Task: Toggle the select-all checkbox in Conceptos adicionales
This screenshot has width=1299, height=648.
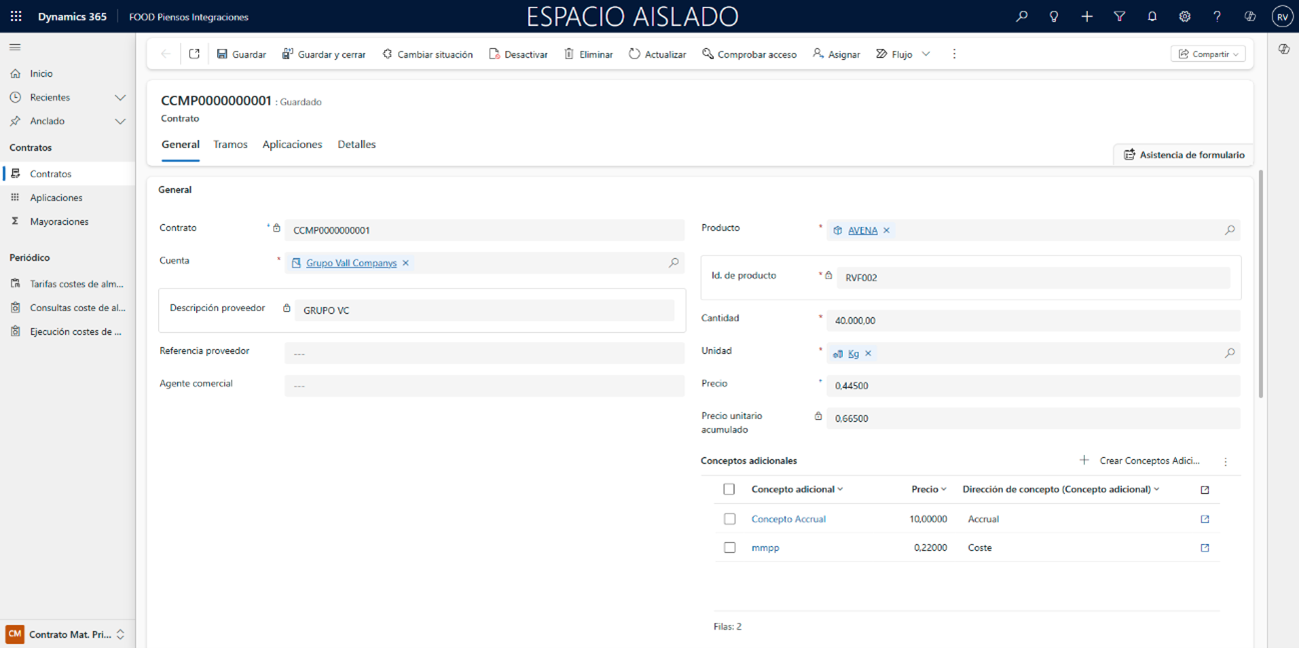Action: [x=729, y=489]
